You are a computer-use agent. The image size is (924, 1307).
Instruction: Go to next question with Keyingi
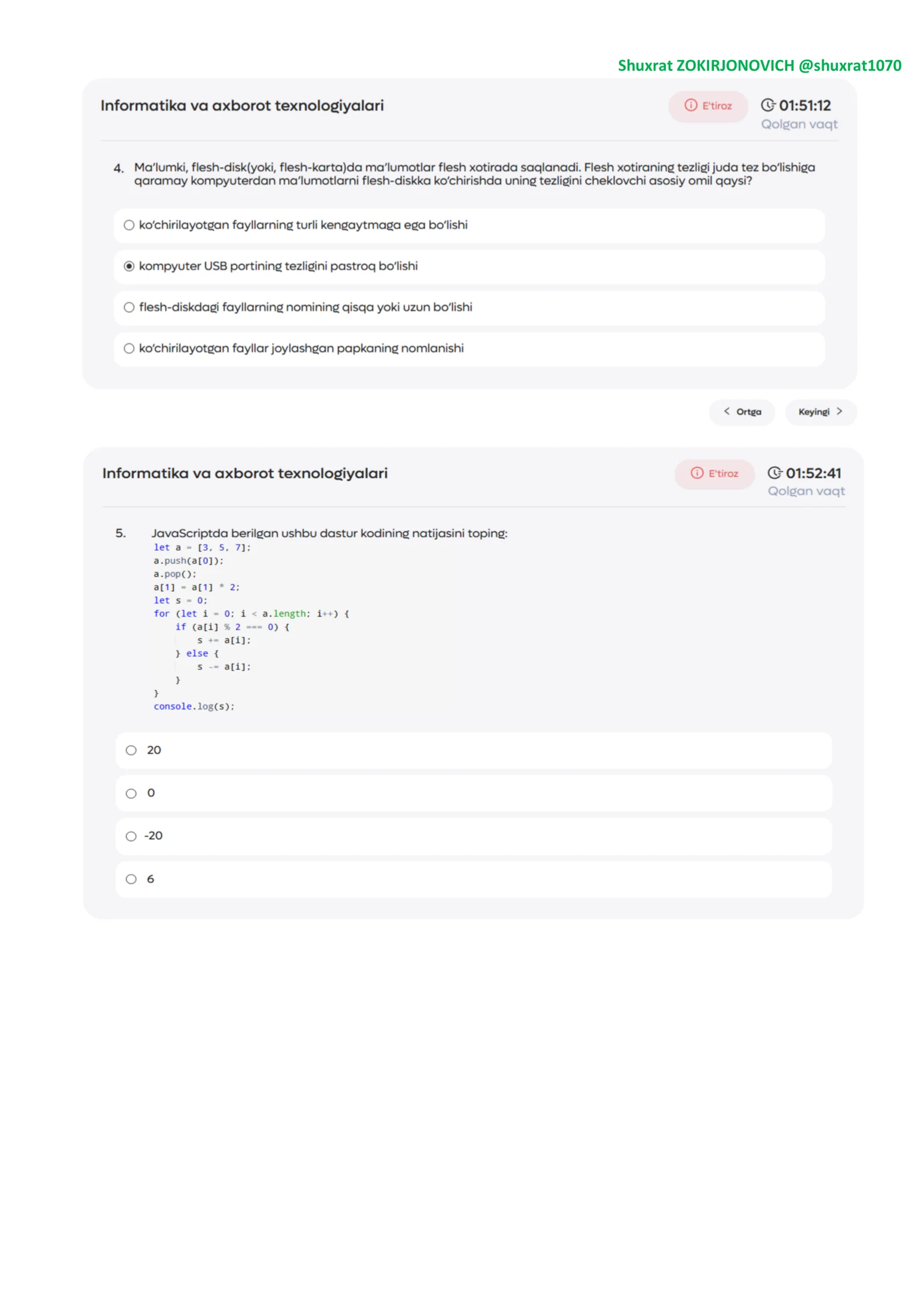point(820,412)
